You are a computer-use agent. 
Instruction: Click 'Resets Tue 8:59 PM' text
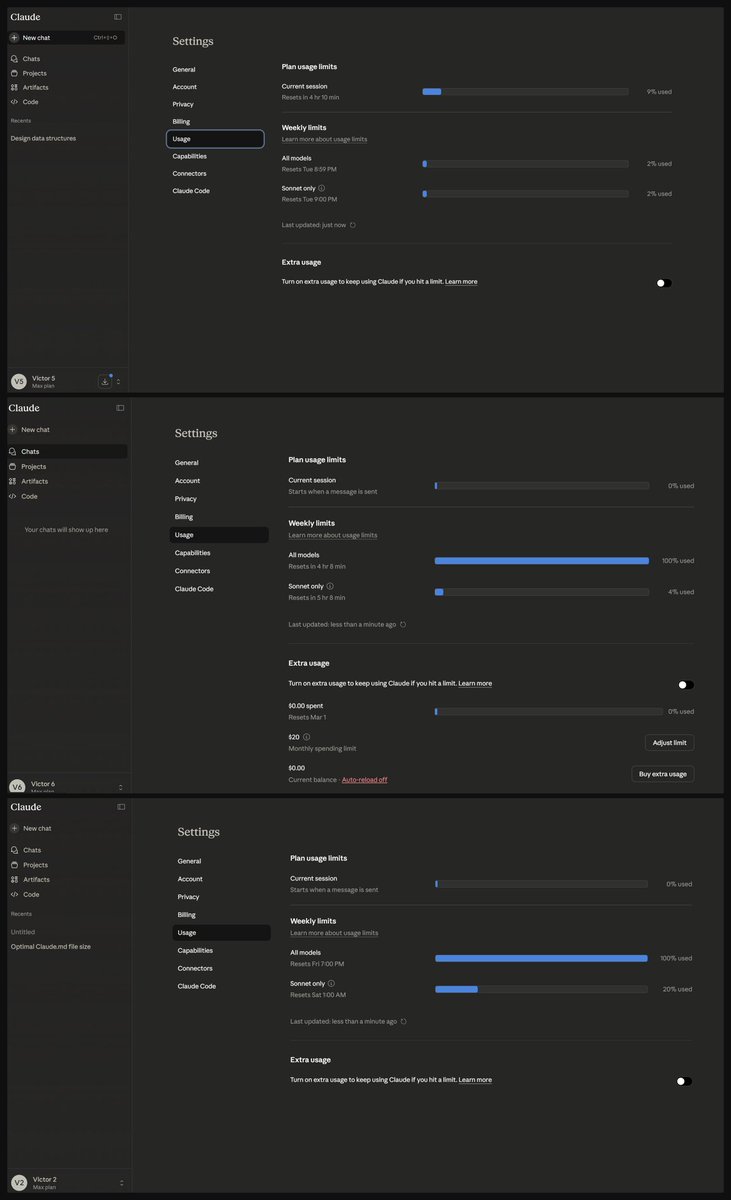click(x=309, y=169)
